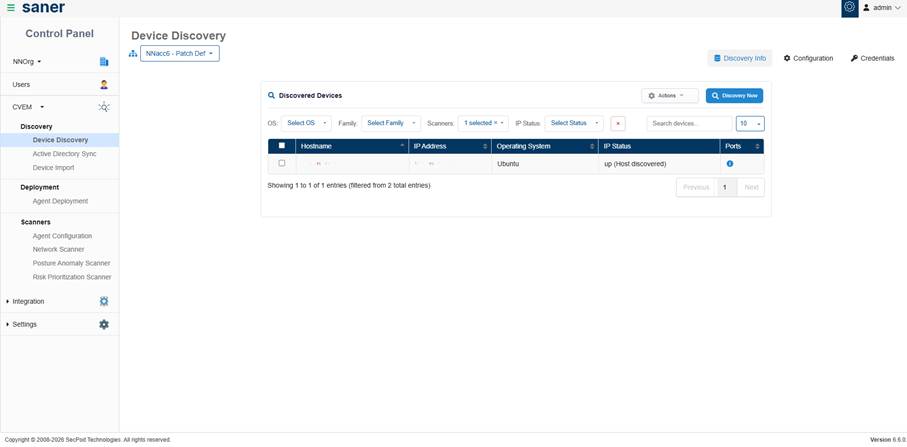Switch to the Configuration tab

tap(808, 58)
